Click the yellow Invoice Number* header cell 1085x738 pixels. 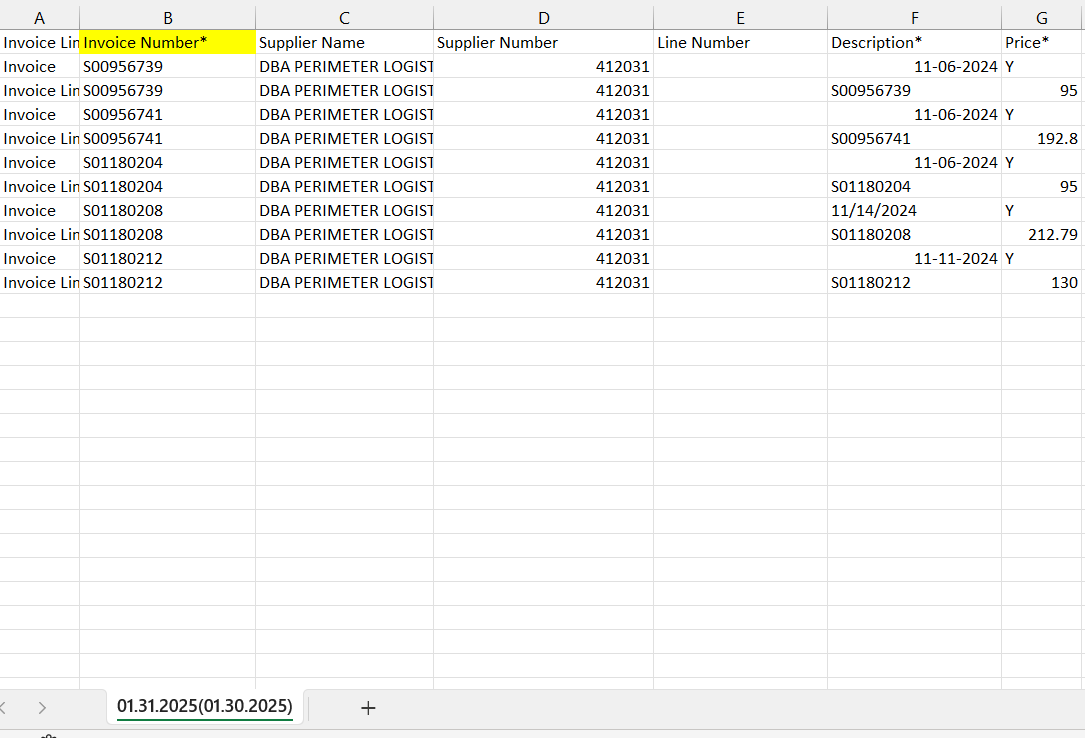[x=167, y=42]
